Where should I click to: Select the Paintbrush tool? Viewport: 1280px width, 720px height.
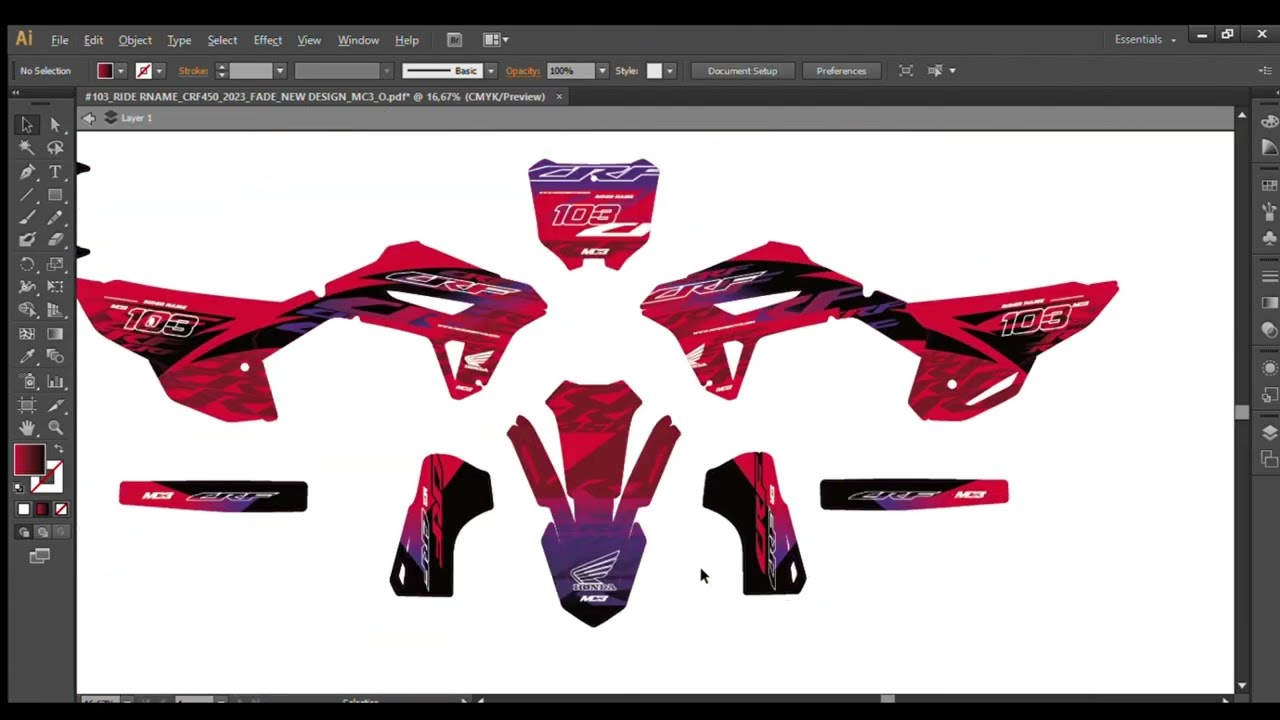pos(27,218)
